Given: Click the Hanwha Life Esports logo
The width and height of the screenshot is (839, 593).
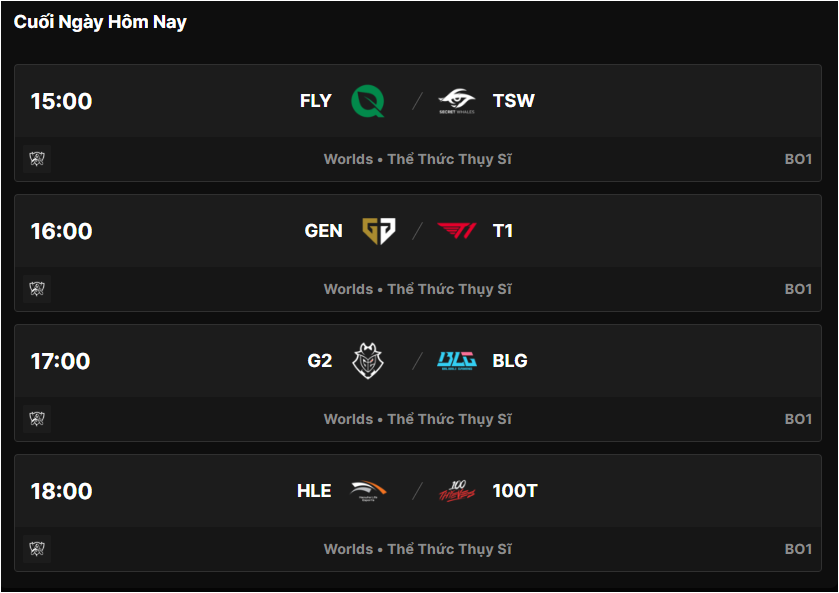Looking at the screenshot, I should 368,491.
